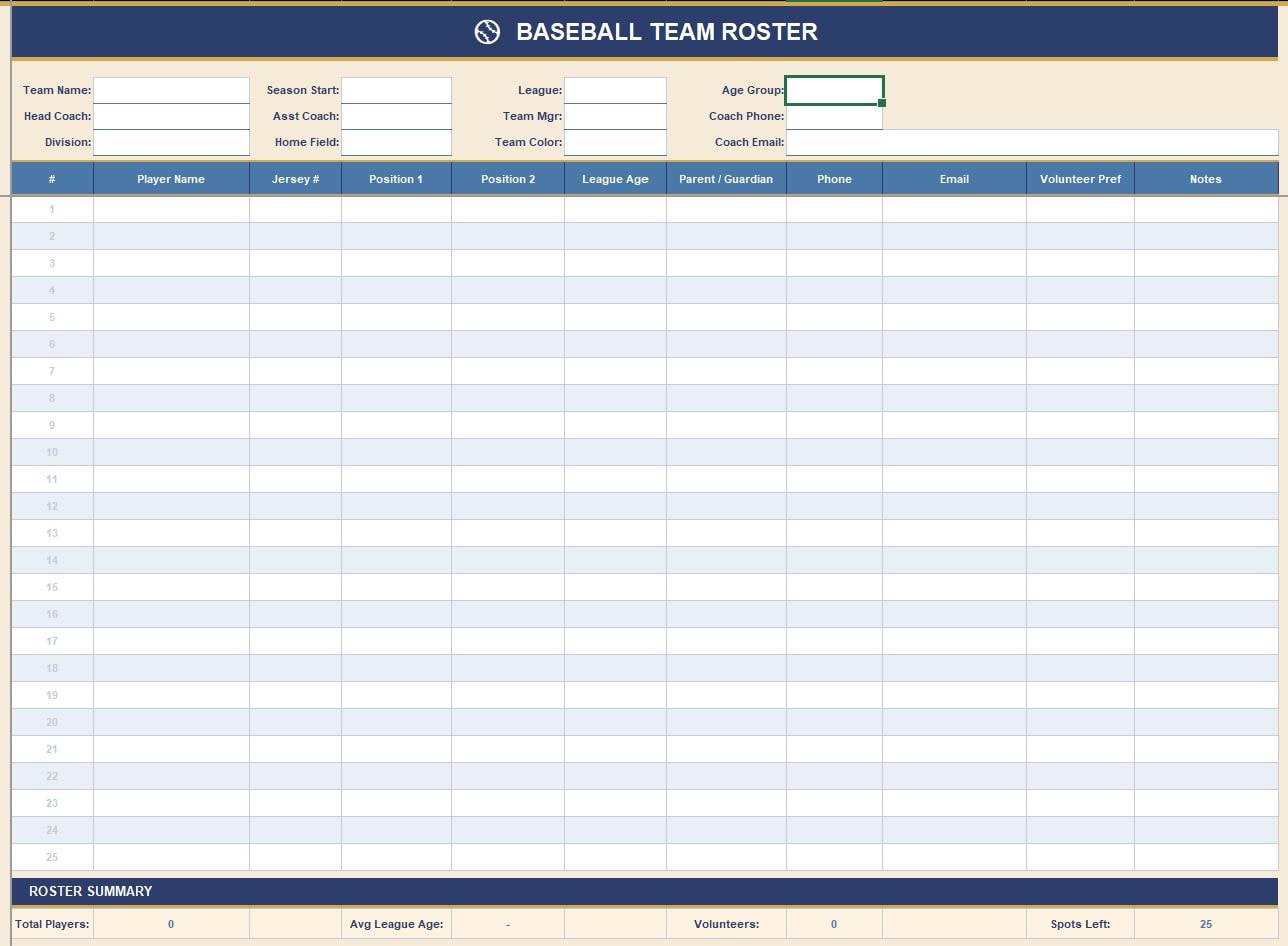This screenshot has width=1288, height=946.
Task: Click the BASEBALL TEAM ROSTER title
Action: 667,32
